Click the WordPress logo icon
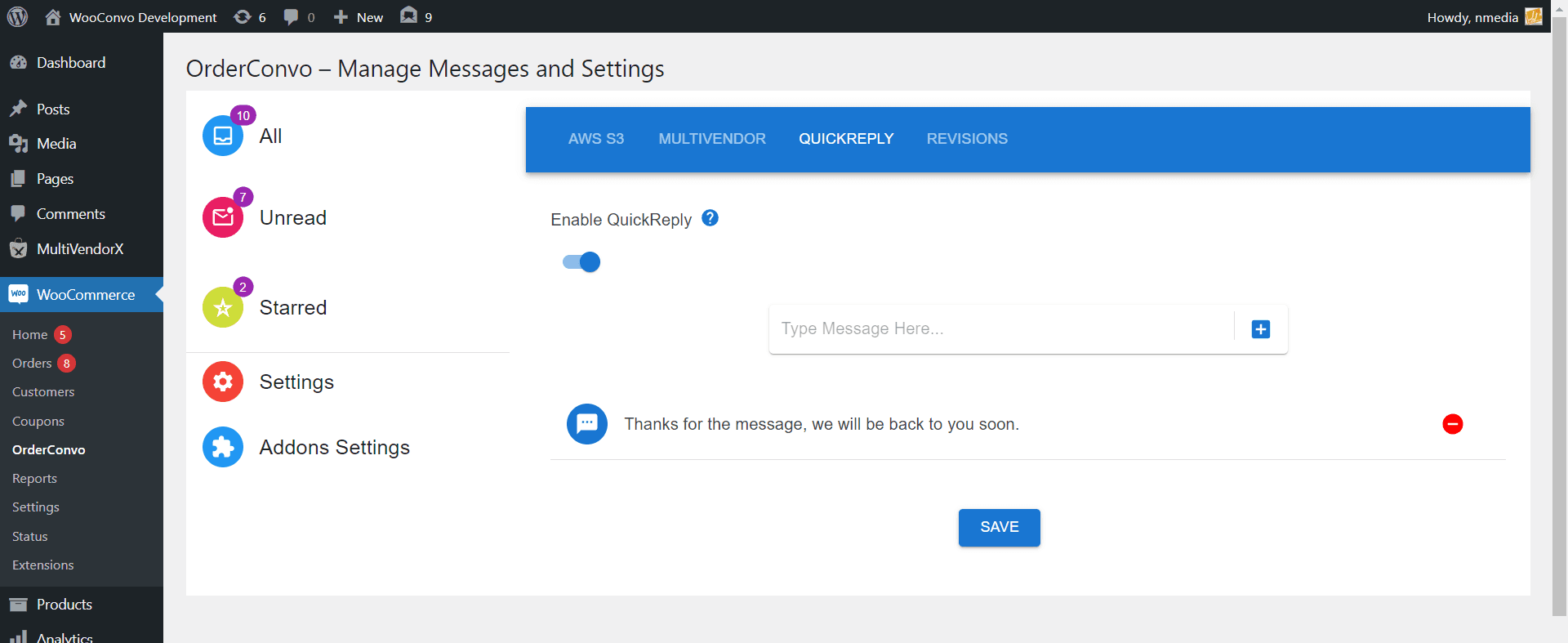Screen dimensions: 1568x643 [x=17, y=16]
